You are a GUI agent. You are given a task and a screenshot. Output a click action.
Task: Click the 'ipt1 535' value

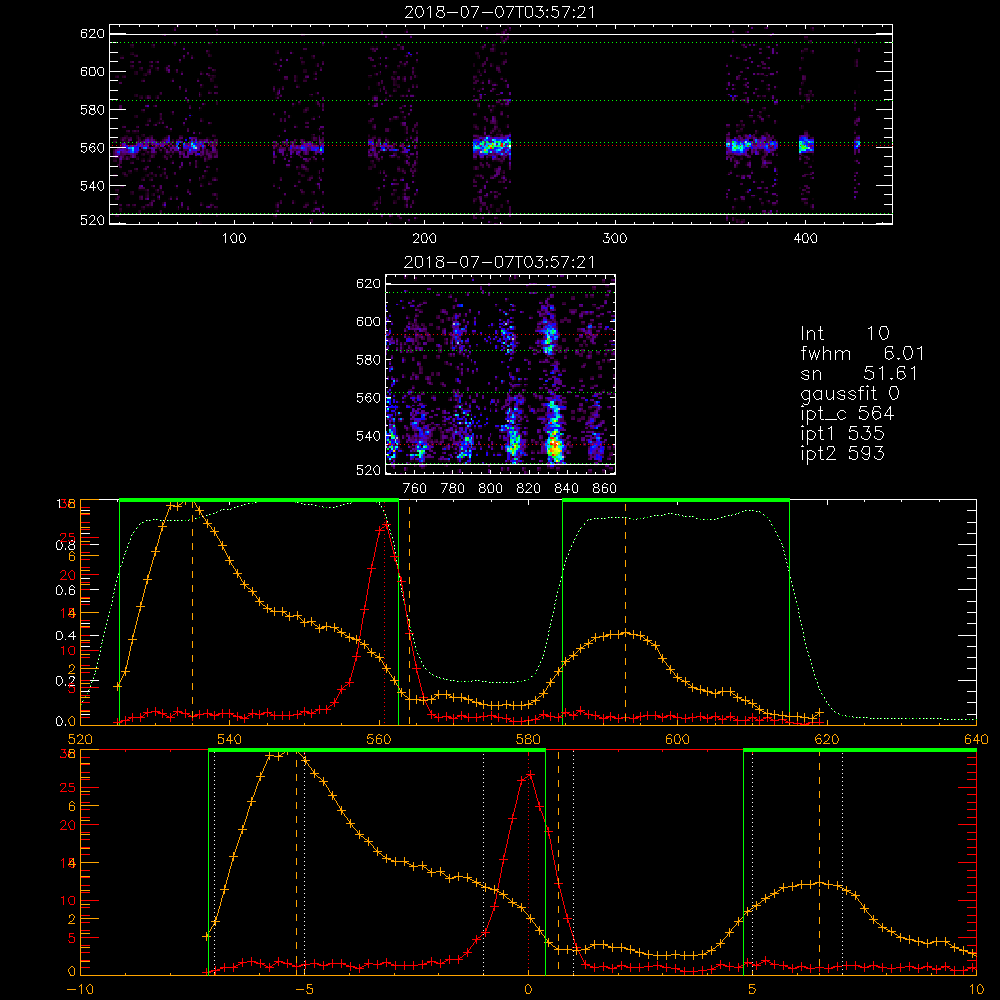(x=842, y=434)
